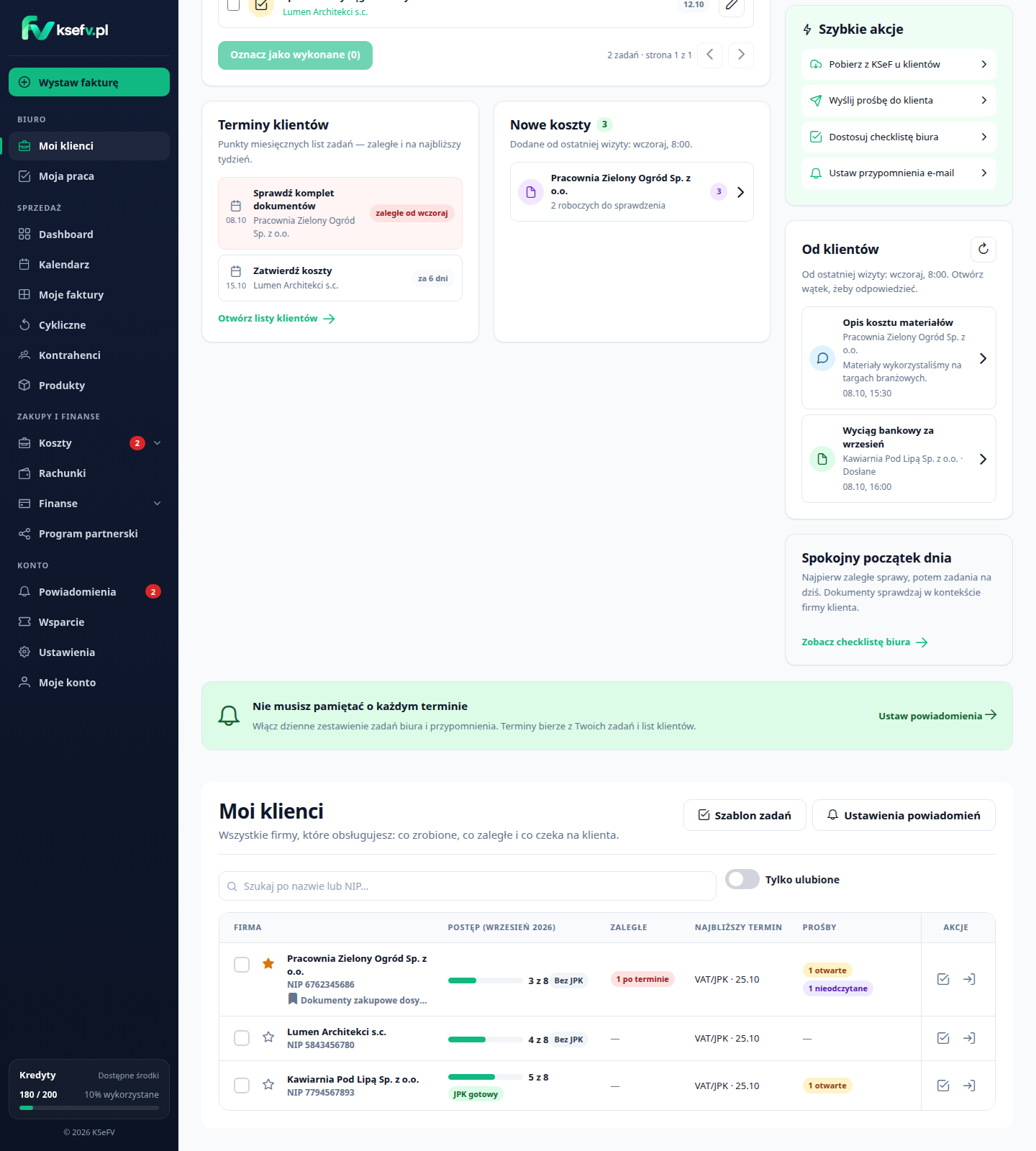Open Wyślij prośbę do klienta action
Image resolution: width=1036 pixels, height=1151 pixels.
899,100
